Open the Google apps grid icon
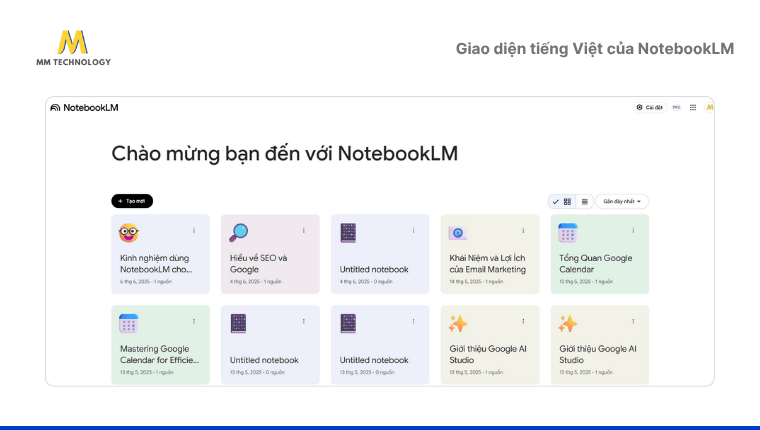The width and height of the screenshot is (760, 430). [x=693, y=107]
